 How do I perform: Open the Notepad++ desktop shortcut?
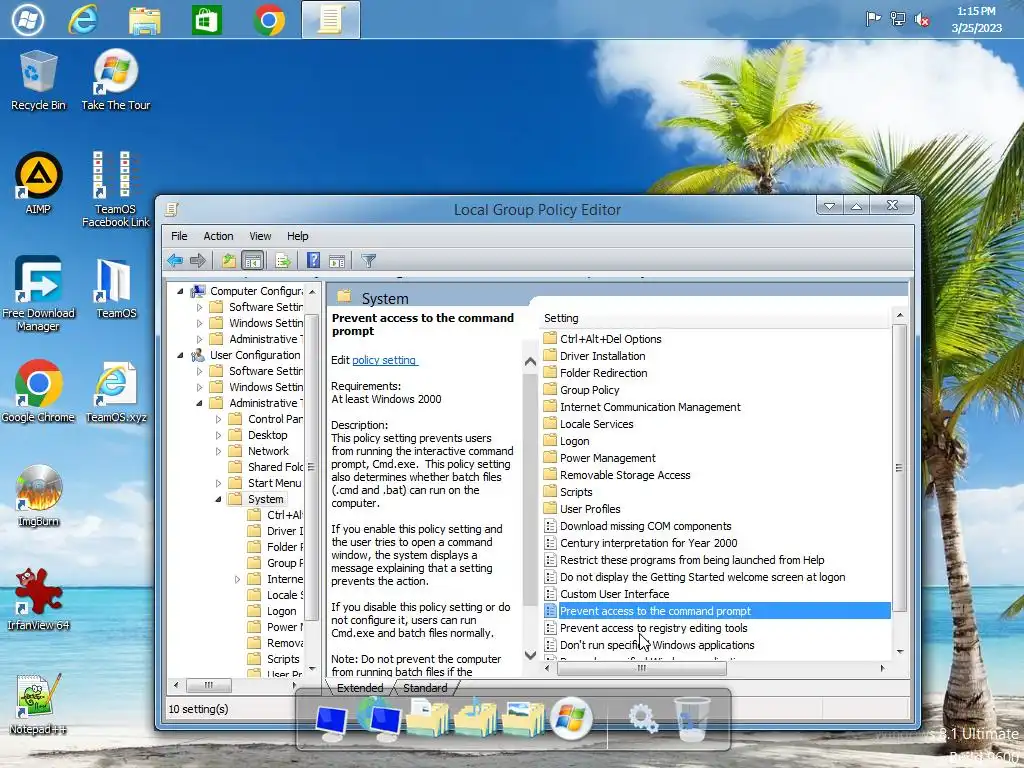pos(38,704)
